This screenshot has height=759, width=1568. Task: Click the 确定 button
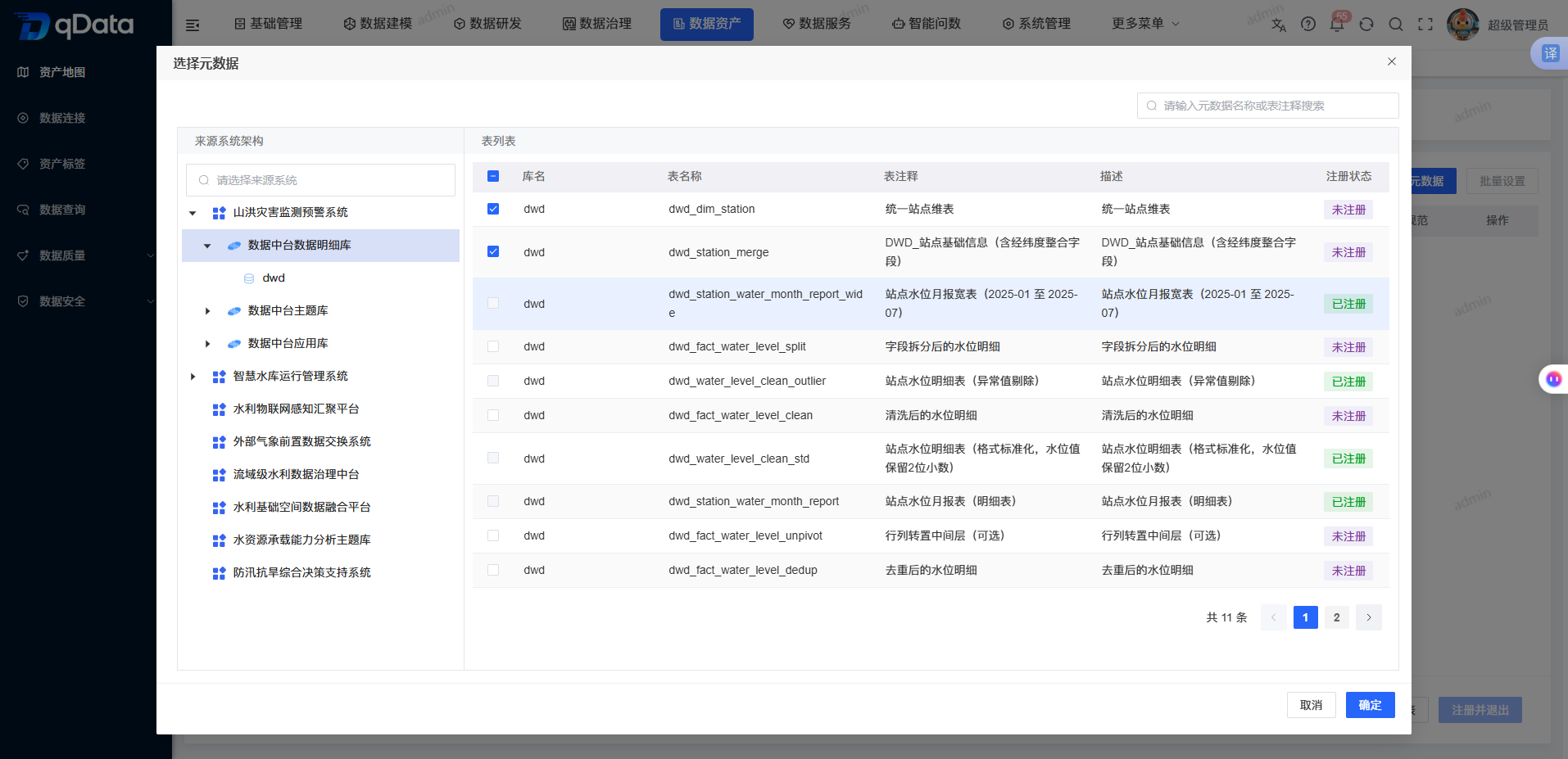point(1371,705)
